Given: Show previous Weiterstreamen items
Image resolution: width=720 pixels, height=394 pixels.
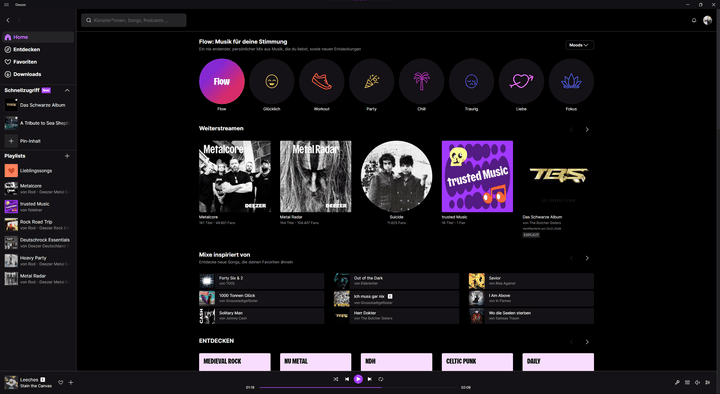Looking at the screenshot, I should point(571,129).
